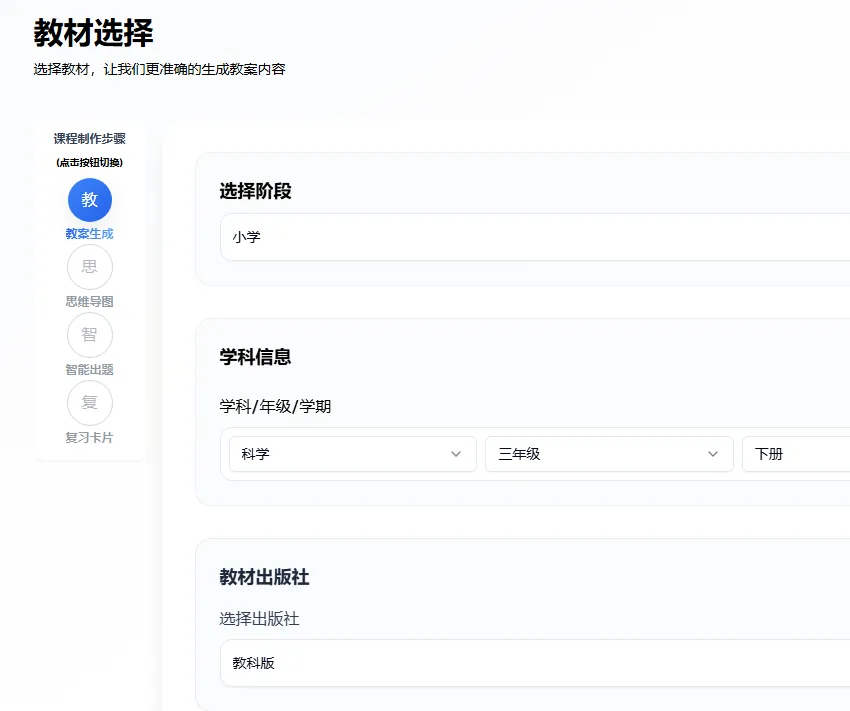This screenshot has width=850, height=711.
Task: Click the 复习卡片 step label
Action: click(x=89, y=438)
